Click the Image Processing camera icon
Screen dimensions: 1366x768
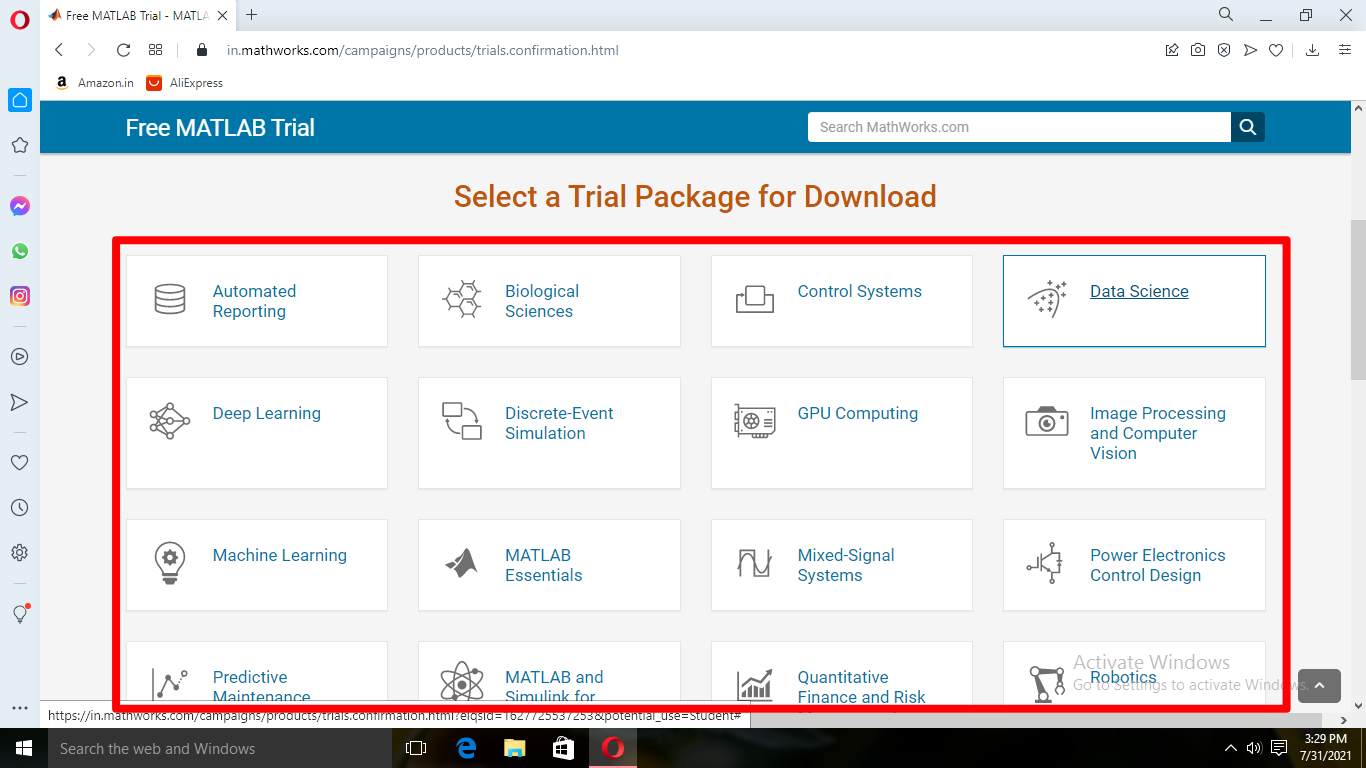pos(1046,421)
